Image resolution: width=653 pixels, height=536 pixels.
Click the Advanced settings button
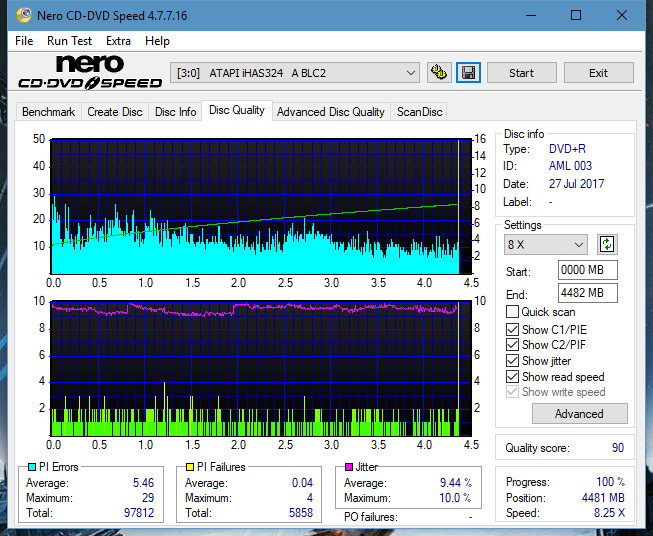pyautogui.click(x=579, y=414)
